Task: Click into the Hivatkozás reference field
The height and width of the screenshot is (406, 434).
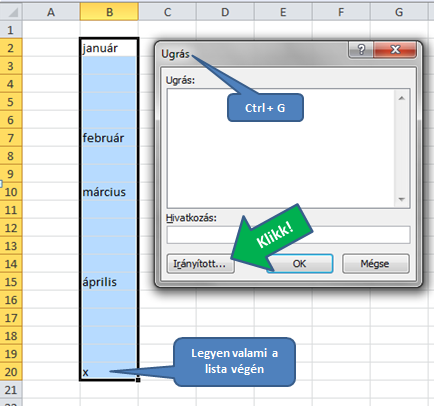Action: pos(288,235)
